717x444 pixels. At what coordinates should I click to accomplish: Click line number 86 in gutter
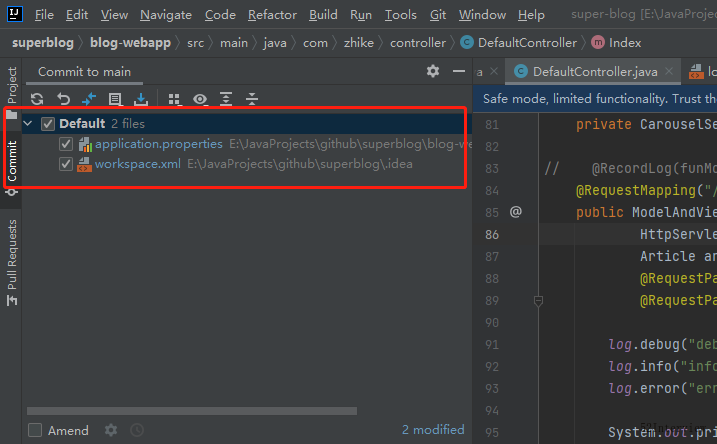click(492, 235)
